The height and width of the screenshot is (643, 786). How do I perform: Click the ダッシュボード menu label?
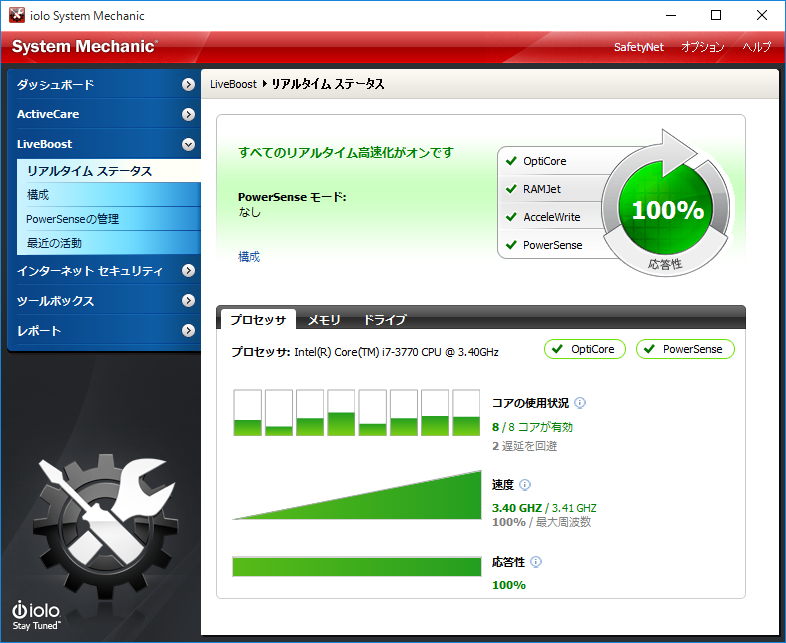point(56,85)
